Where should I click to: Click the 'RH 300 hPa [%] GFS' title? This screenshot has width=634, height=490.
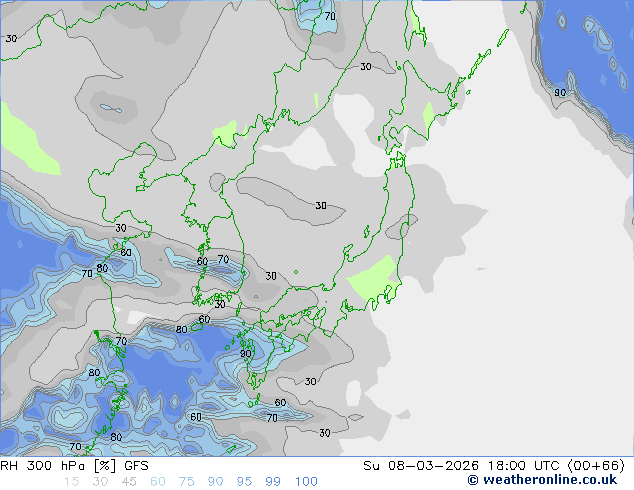pyautogui.click(x=74, y=466)
